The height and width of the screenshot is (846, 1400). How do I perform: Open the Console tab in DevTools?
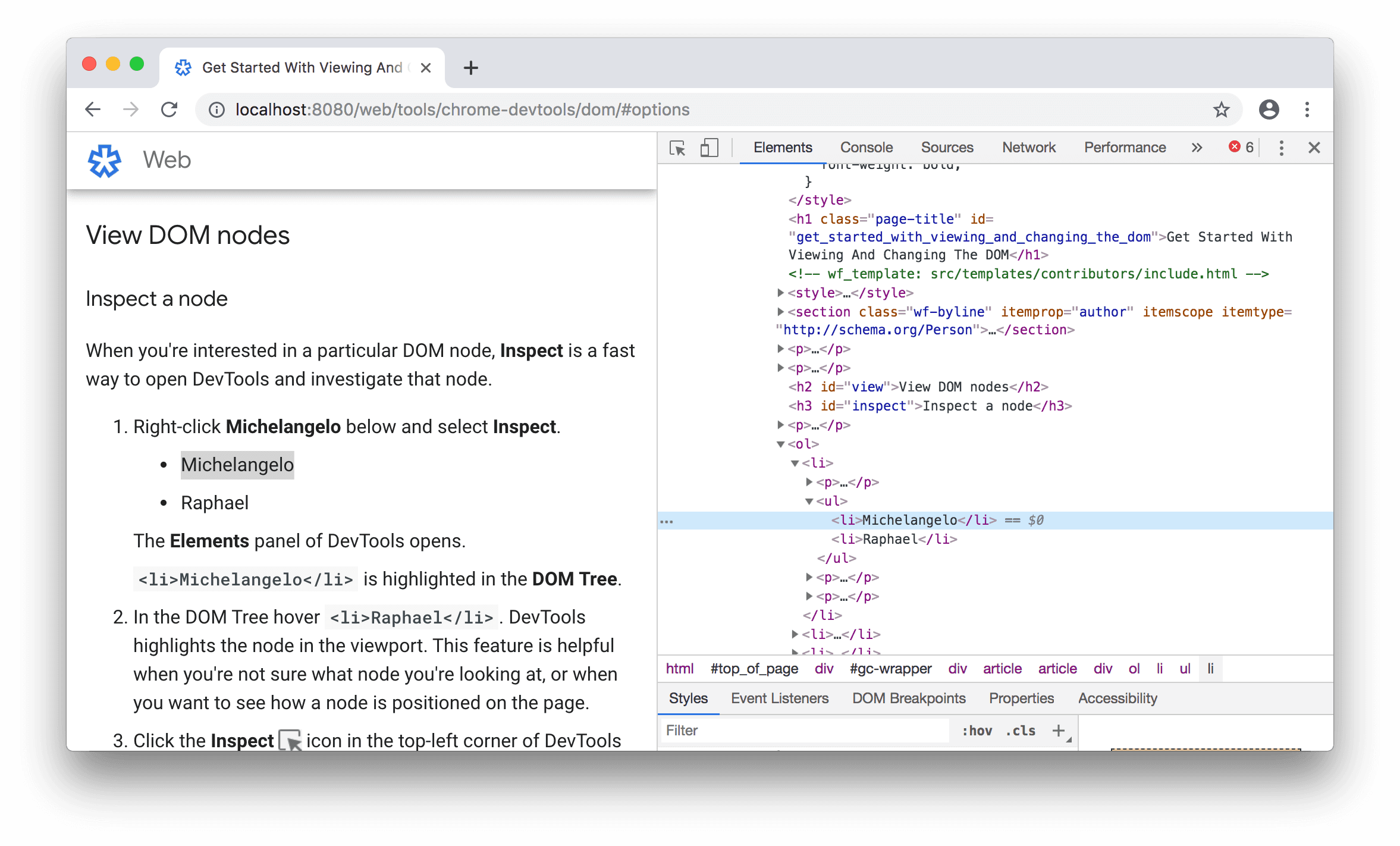click(865, 147)
